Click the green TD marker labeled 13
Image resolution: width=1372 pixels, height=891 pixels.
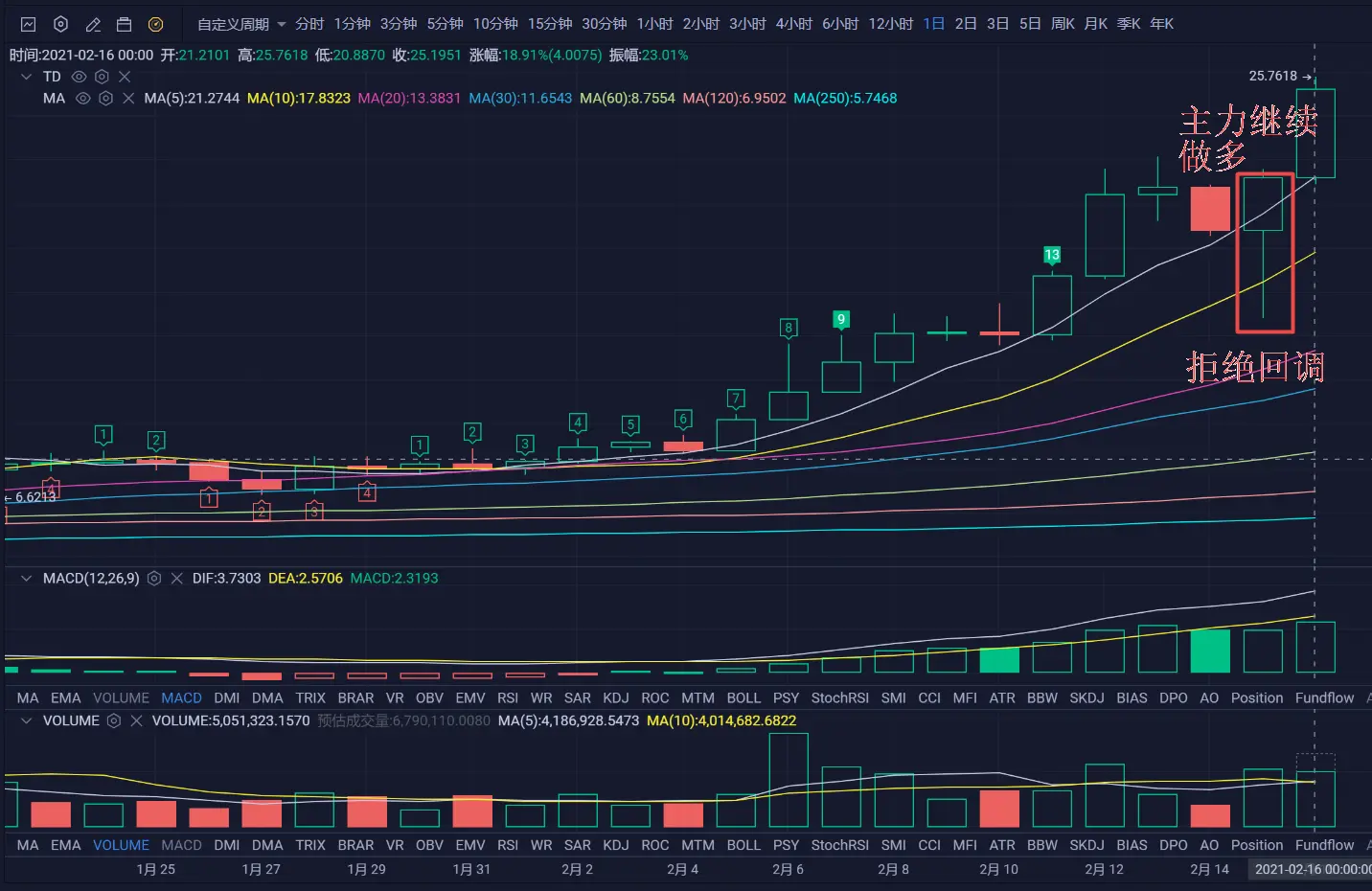1052,255
